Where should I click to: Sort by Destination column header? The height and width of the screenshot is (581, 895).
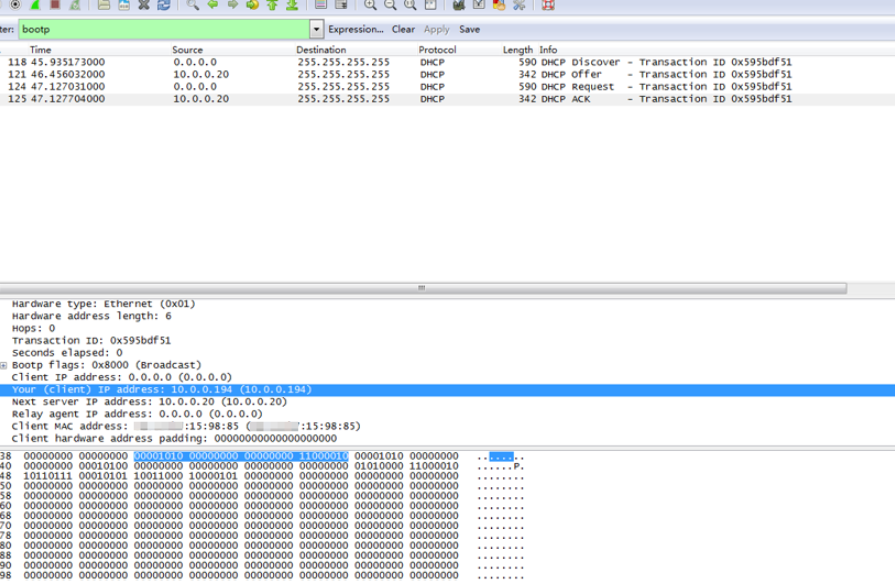click(x=321, y=50)
